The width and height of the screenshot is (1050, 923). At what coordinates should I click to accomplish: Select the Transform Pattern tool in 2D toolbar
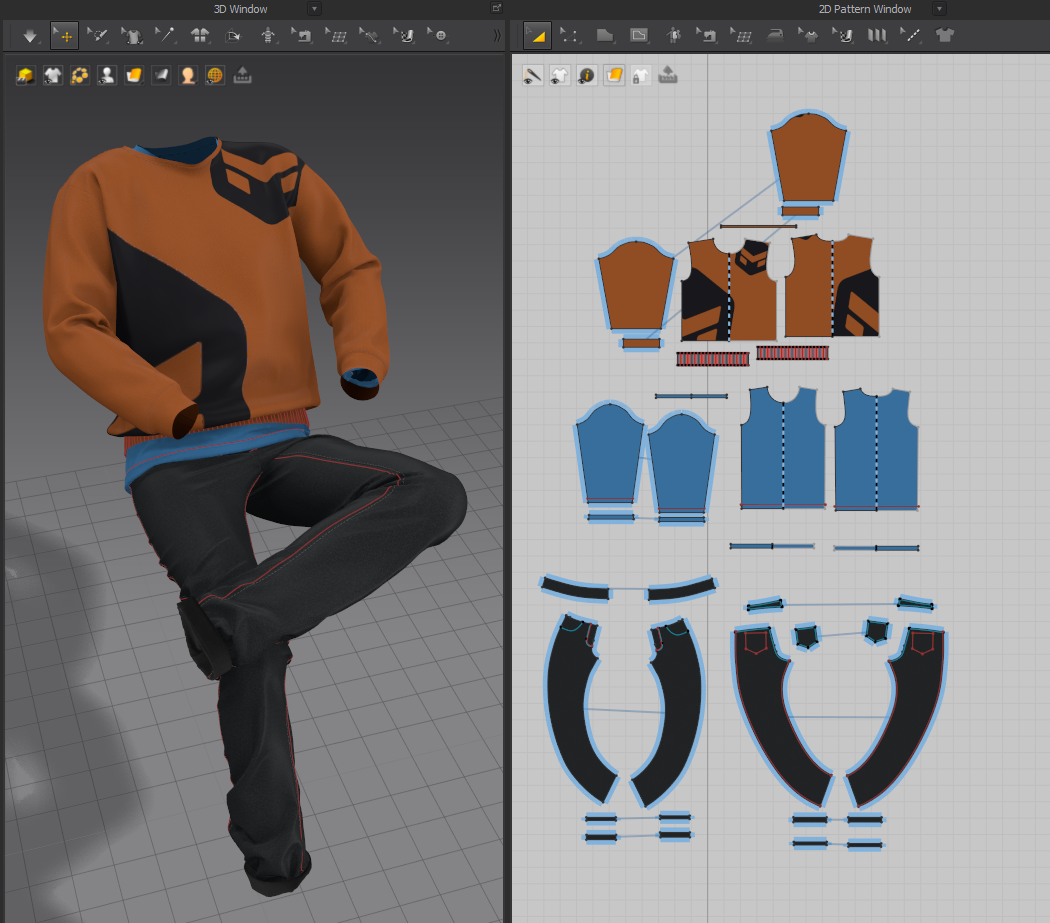[537, 36]
